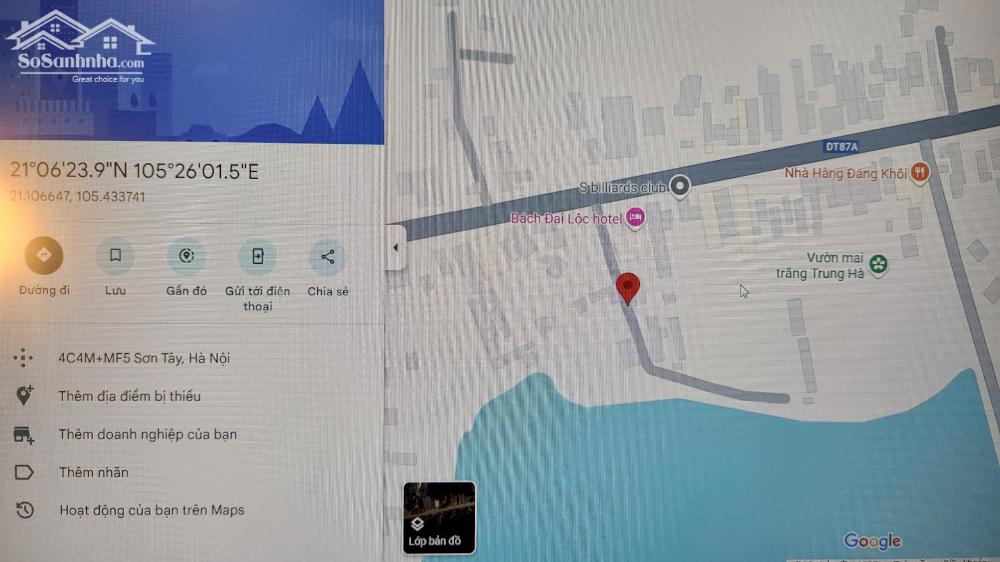Open Hoạt động của bạn trên Maps
This screenshot has width=1000, height=562.
[x=151, y=510]
